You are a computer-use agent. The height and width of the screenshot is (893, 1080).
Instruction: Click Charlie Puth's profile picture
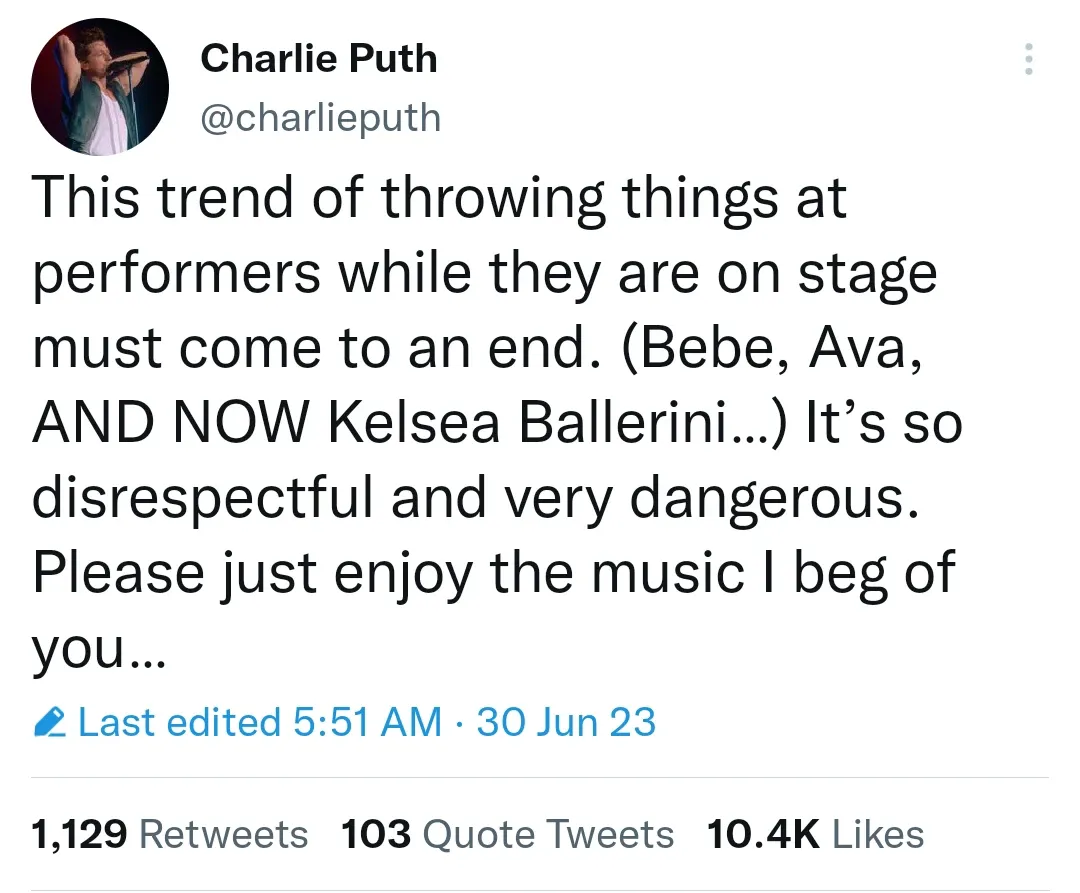click(99, 86)
